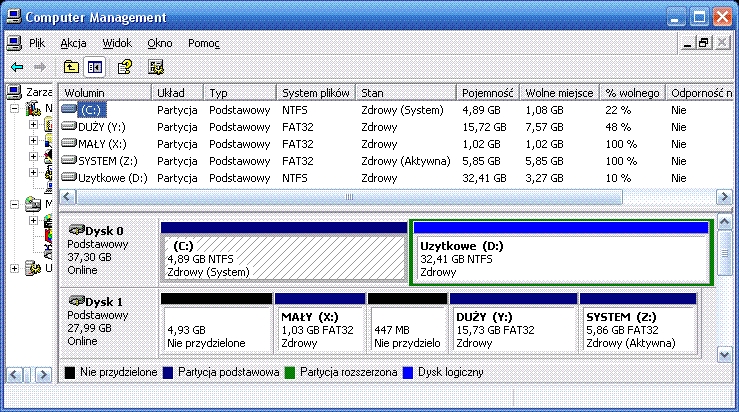Click the Dysk 1 disk icon

click(76, 301)
